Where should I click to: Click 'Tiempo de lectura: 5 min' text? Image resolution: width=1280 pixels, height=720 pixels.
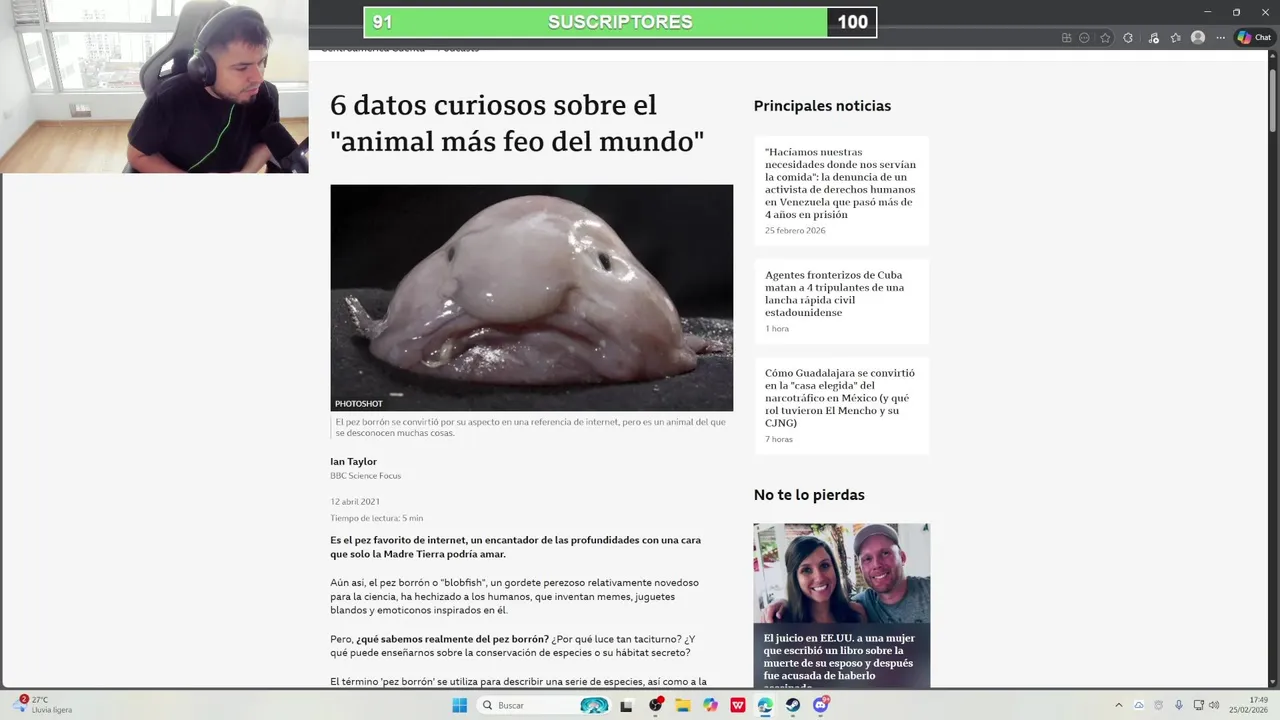(x=376, y=518)
